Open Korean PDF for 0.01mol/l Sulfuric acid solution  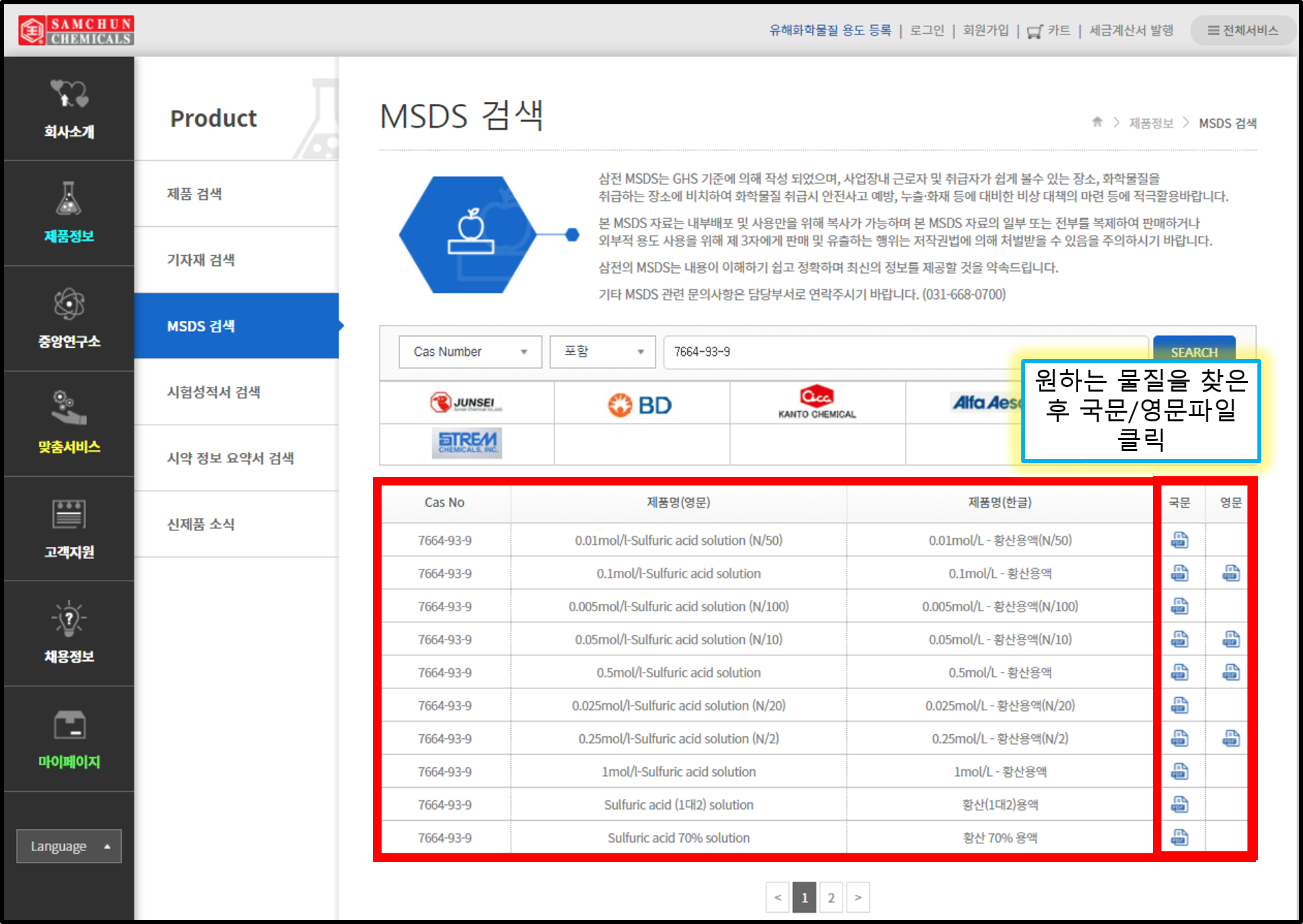pyautogui.click(x=1179, y=540)
